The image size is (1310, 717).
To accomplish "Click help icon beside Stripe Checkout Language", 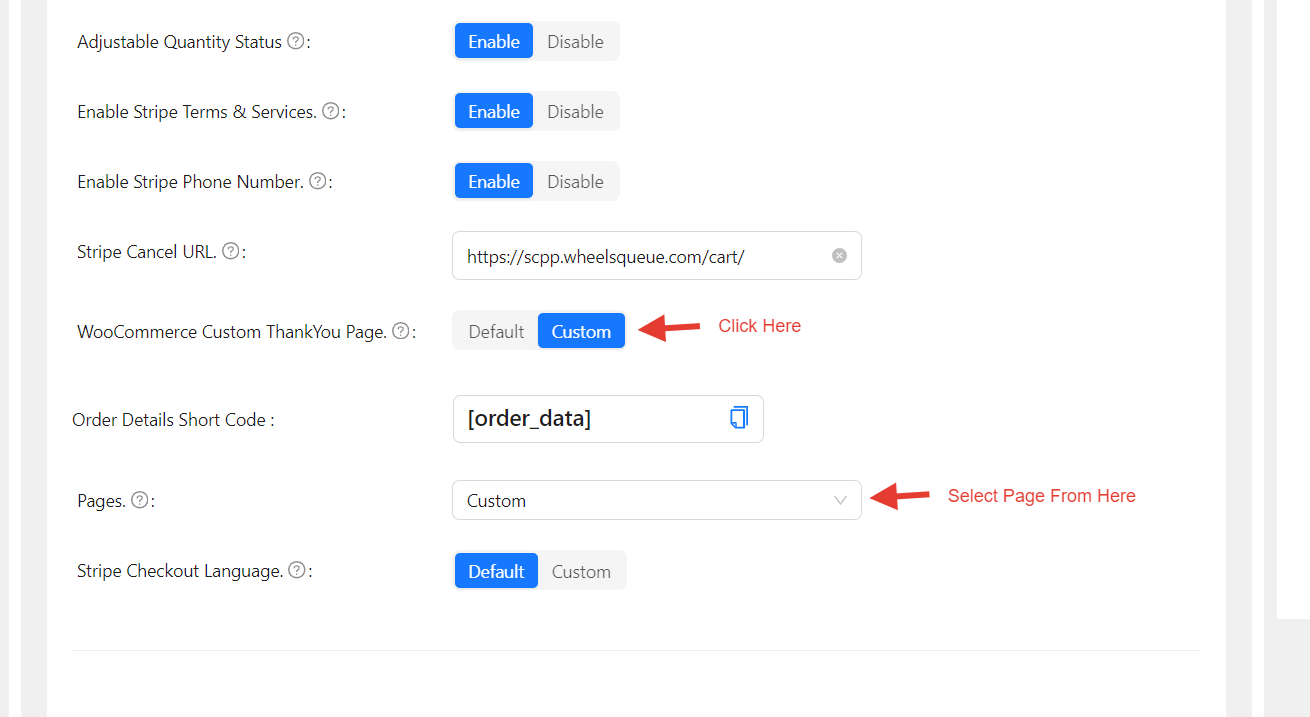I will [297, 571].
